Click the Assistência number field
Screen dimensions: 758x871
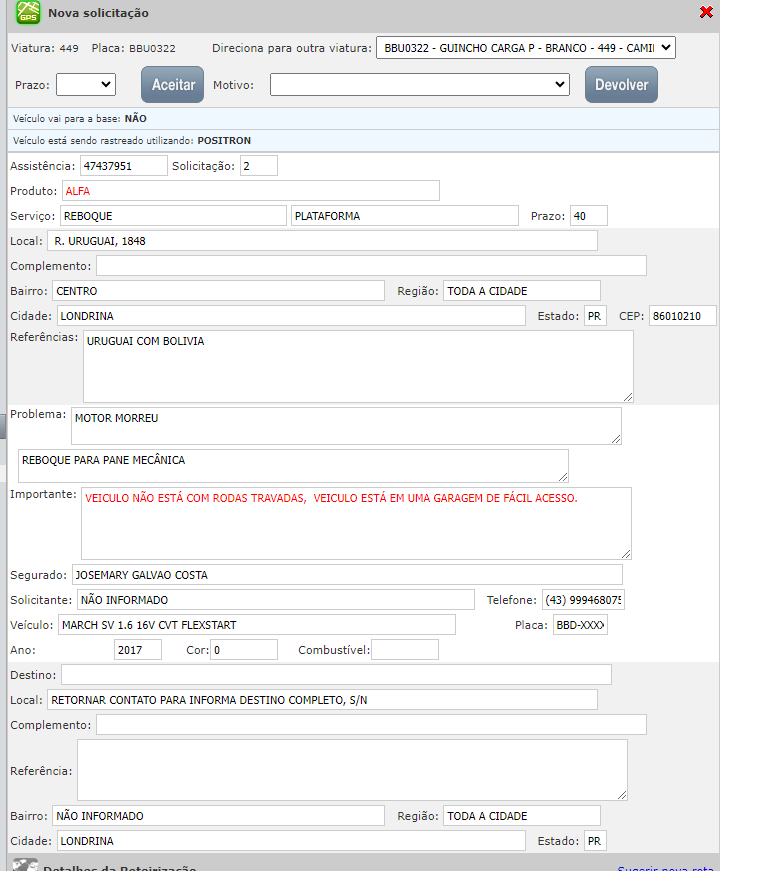click(123, 166)
